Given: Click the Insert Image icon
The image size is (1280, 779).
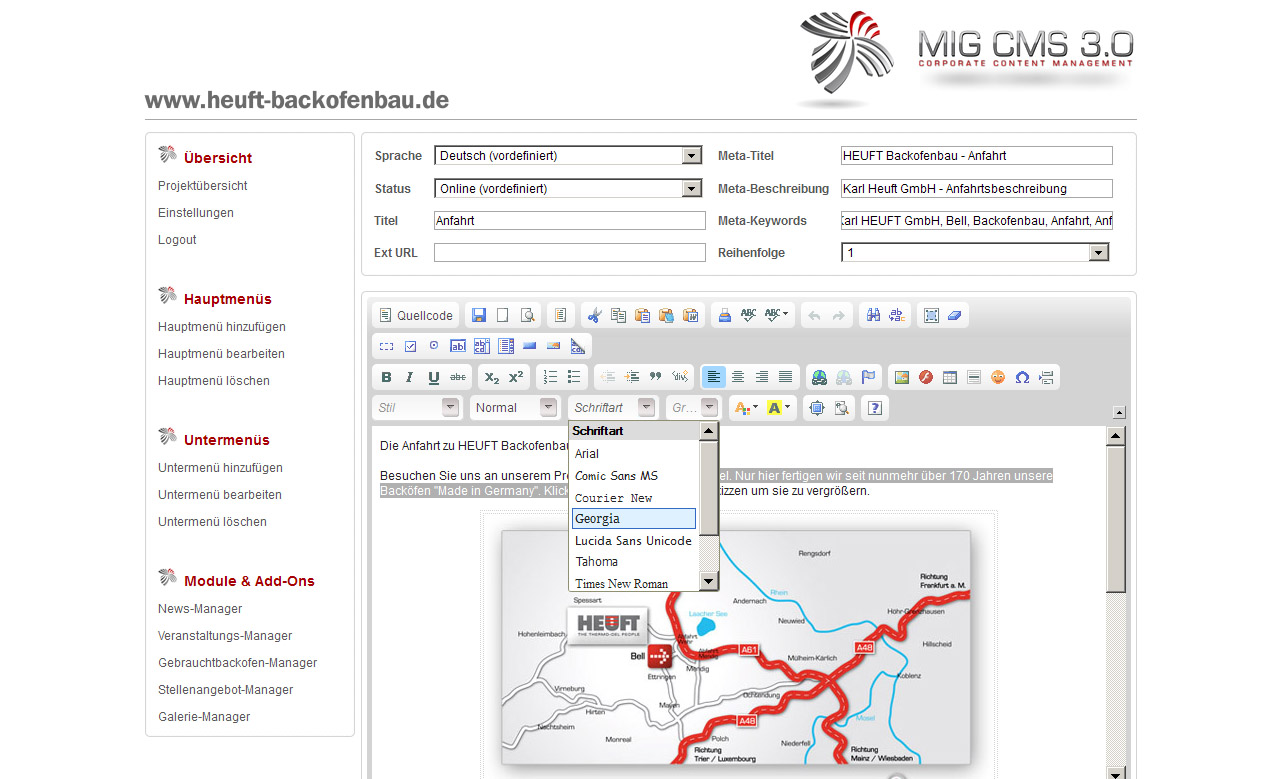Looking at the screenshot, I should [902, 377].
